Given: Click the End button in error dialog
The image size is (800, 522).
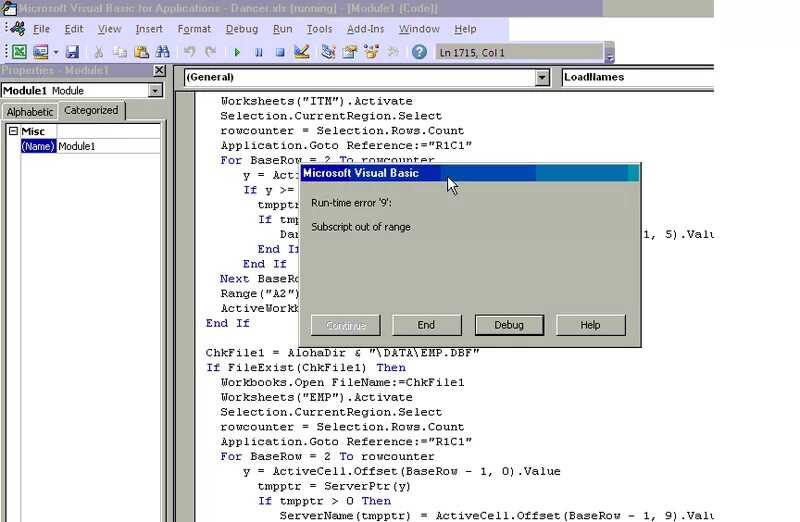Looking at the screenshot, I should pyautogui.click(x=427, y=325).
